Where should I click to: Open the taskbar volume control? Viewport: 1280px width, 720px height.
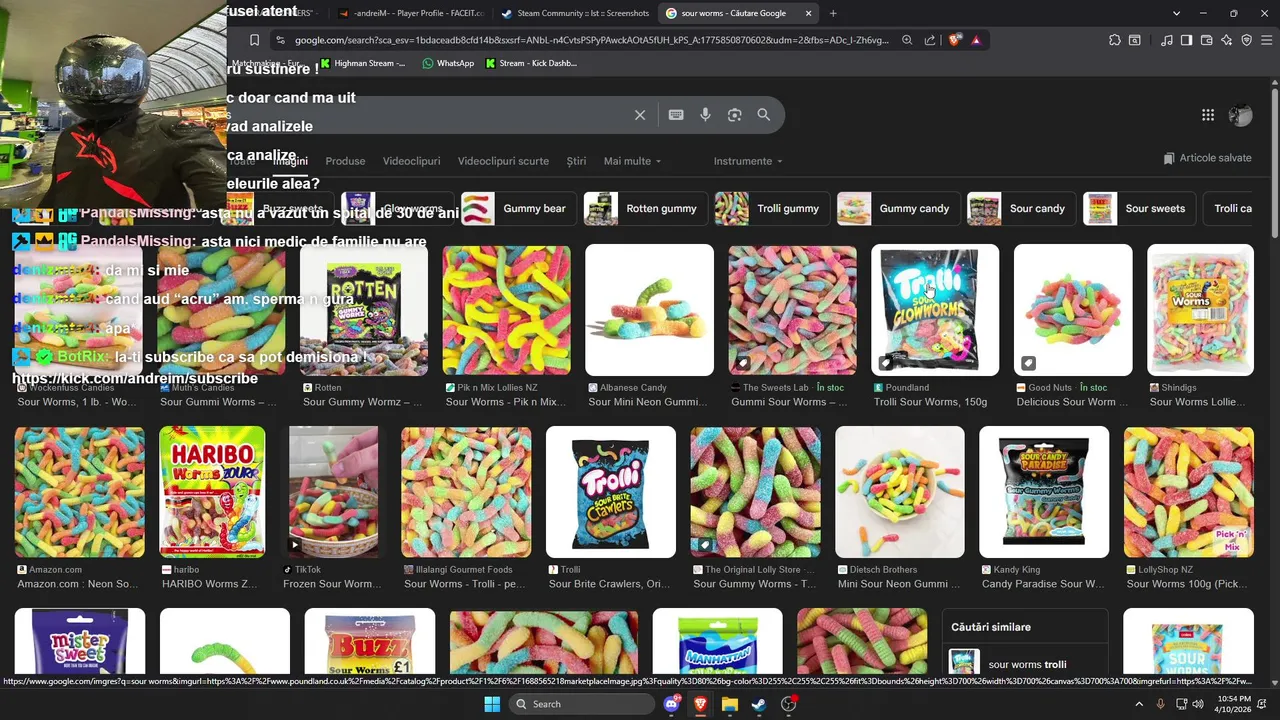pyautogui.click(x=1198, y=704)
